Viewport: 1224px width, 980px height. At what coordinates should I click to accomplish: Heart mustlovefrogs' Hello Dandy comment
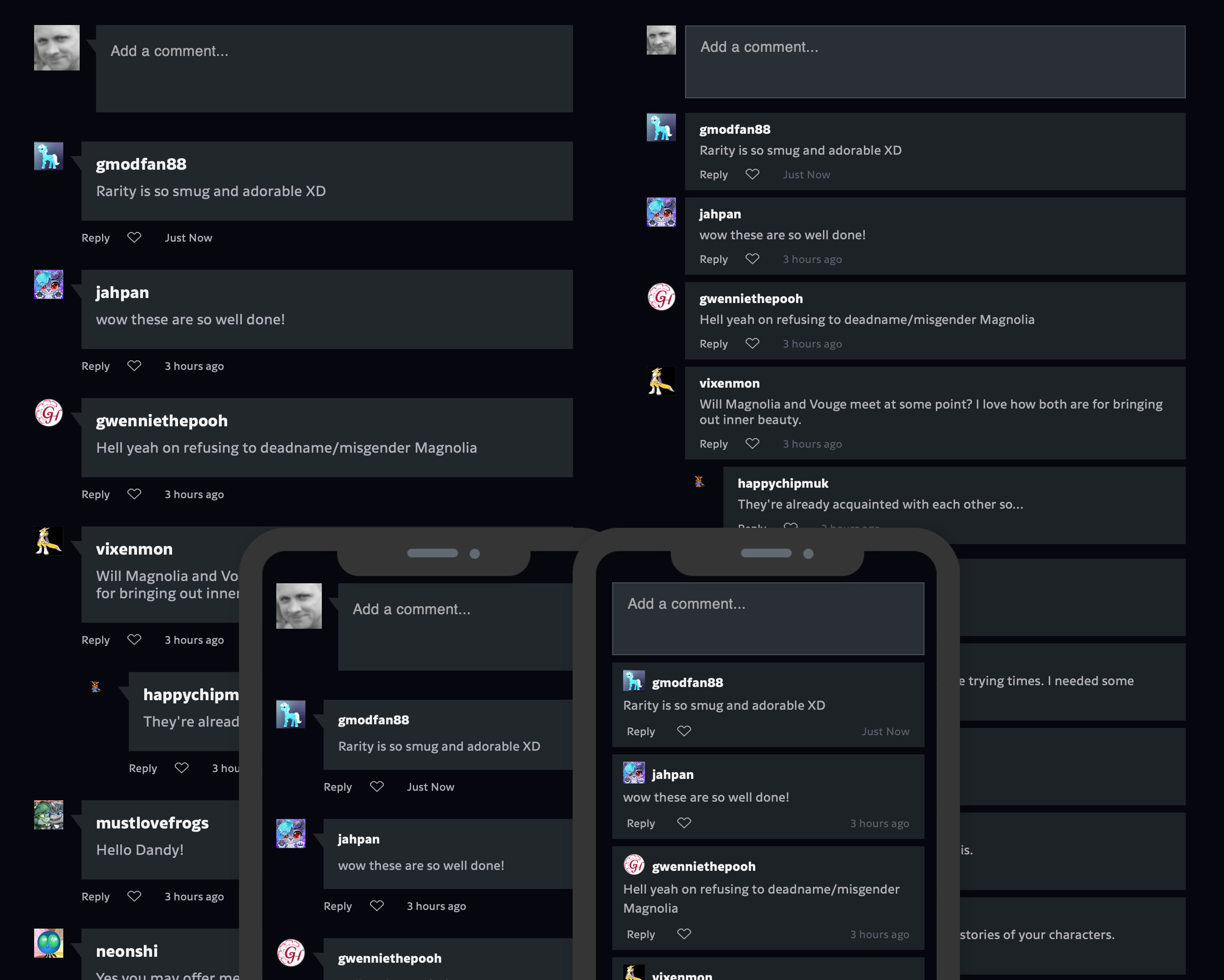point(134,896)
